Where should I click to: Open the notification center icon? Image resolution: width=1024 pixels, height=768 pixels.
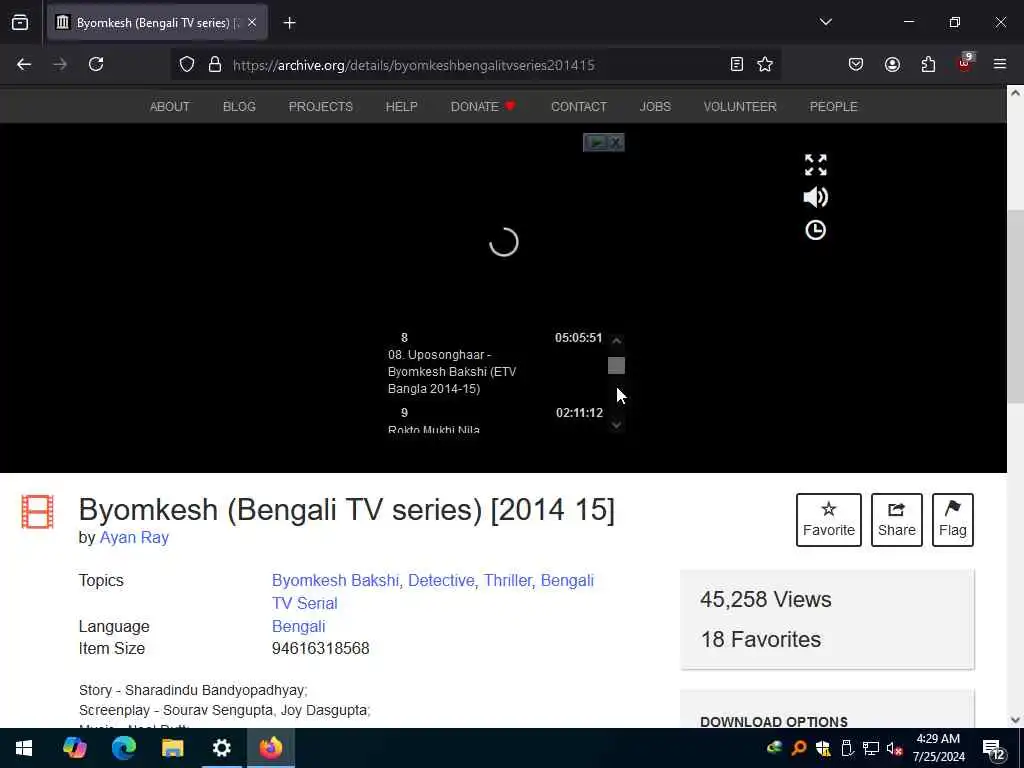[993, 750]
